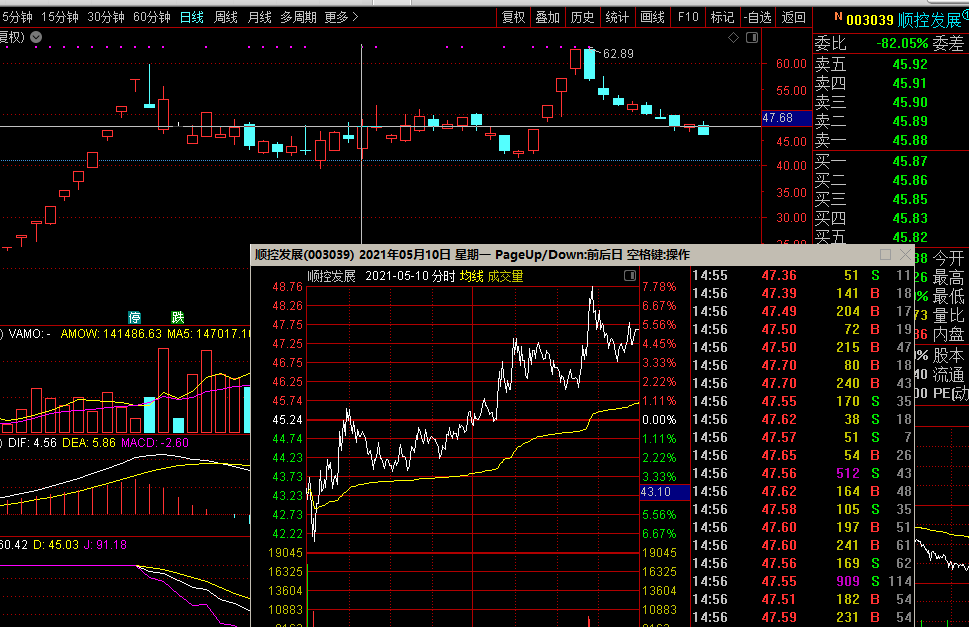Click the DIF: 4.56 indicator label
The height and width of the screenshot is (627, 969).
click(x=33, y=443)
